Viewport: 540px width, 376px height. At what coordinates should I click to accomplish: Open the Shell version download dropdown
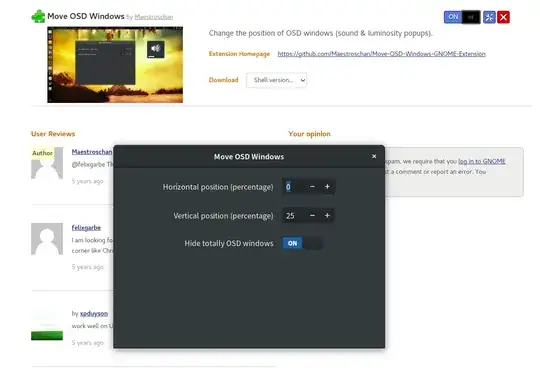pyautogui.click(x=276, y=80)
